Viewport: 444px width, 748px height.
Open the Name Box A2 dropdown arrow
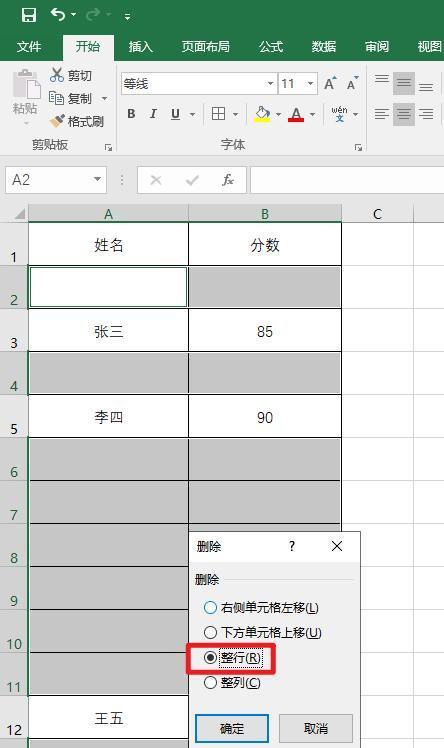point(97,180)
